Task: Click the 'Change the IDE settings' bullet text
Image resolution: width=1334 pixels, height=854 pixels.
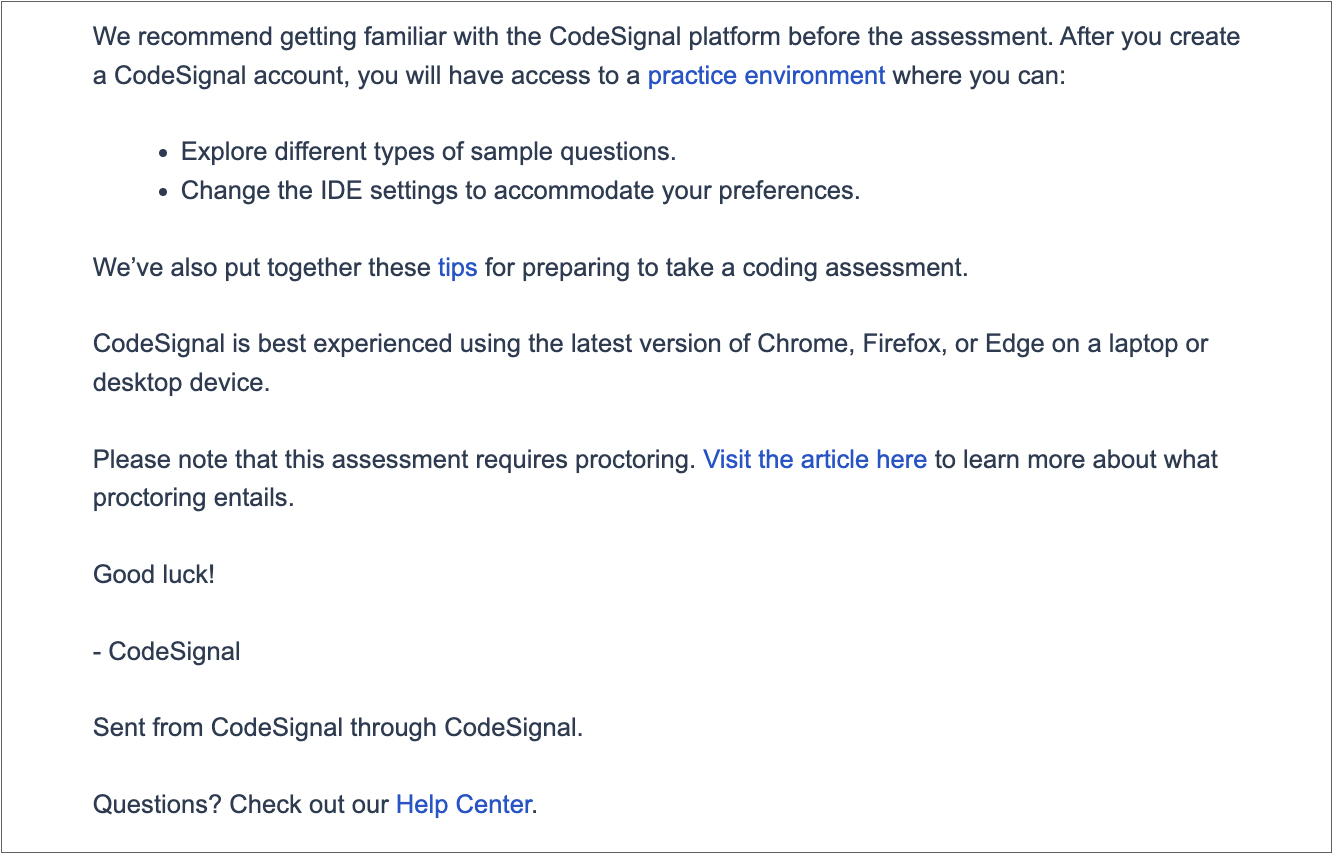Action: 520,191
